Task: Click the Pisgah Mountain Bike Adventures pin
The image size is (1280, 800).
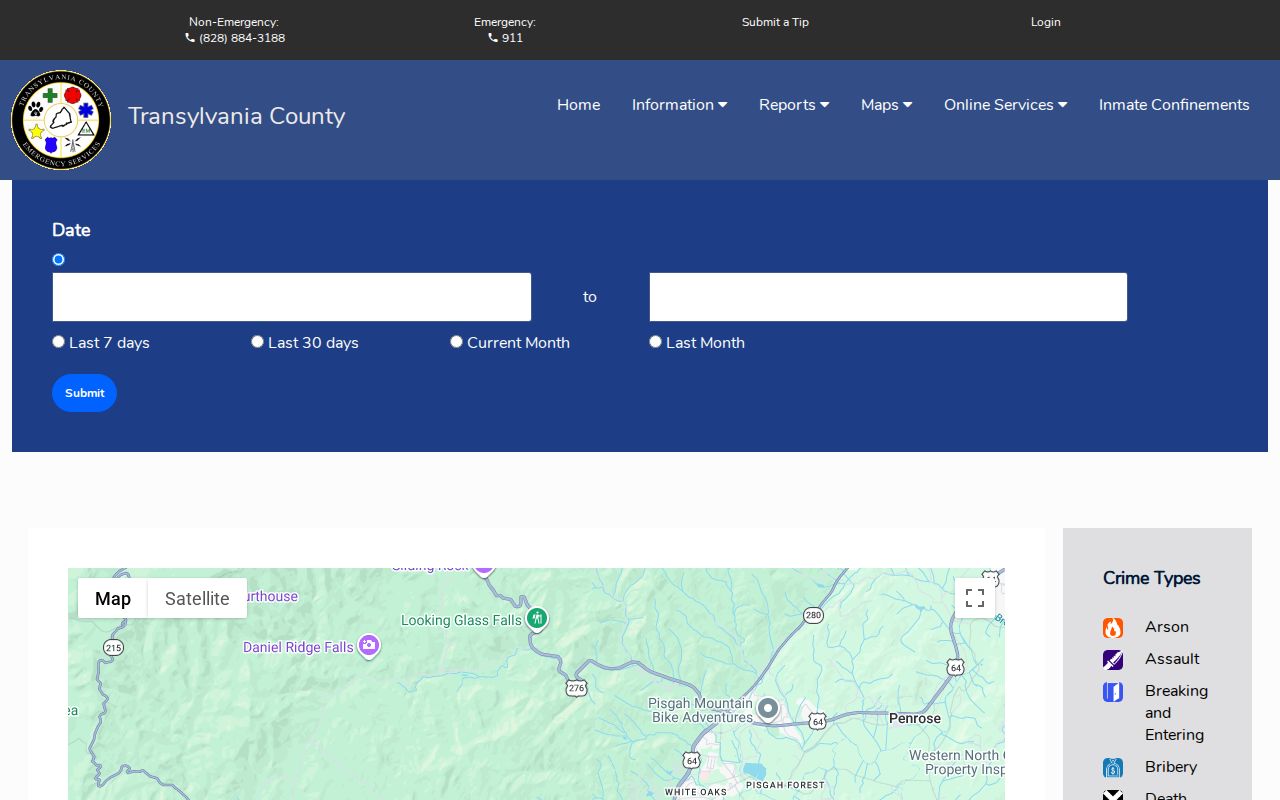Action: 768,709
